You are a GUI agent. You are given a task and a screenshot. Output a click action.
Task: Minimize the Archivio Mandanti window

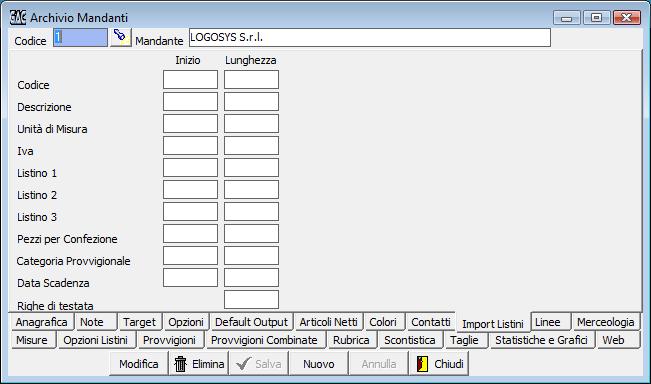click(x=567, y=18)
